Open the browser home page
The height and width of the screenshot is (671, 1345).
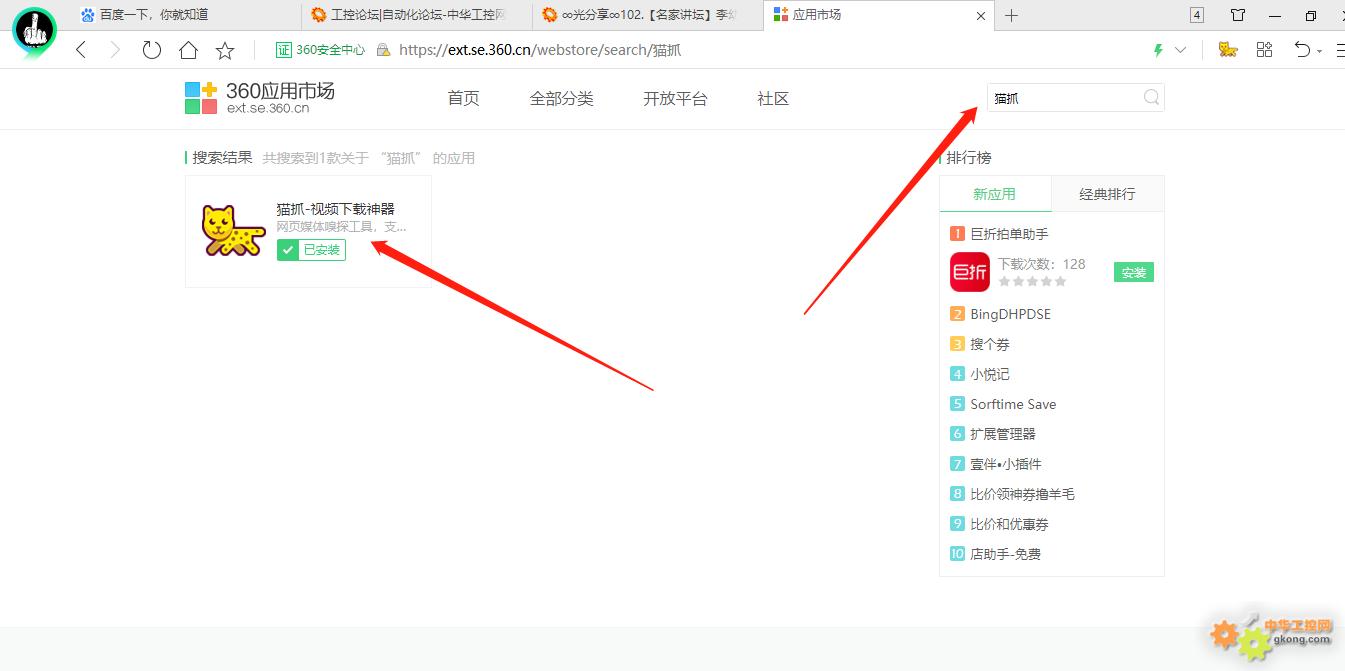tap(188, 50)
